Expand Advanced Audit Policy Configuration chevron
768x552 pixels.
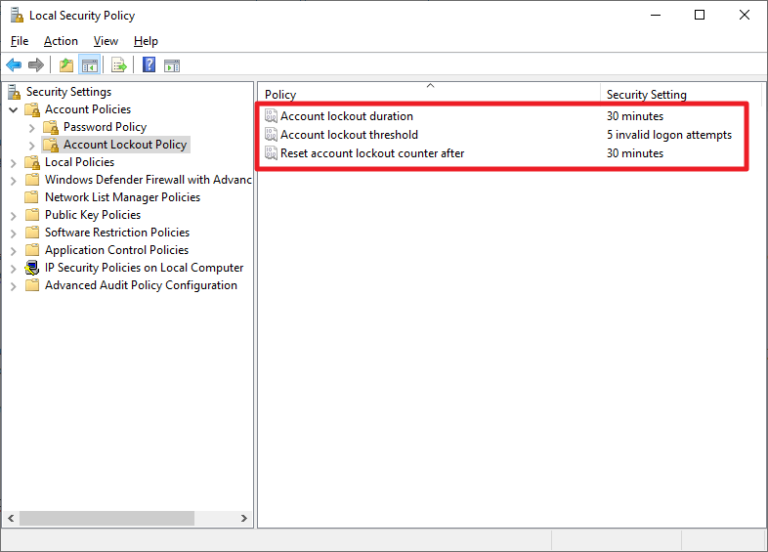click(x=13, y=287)
